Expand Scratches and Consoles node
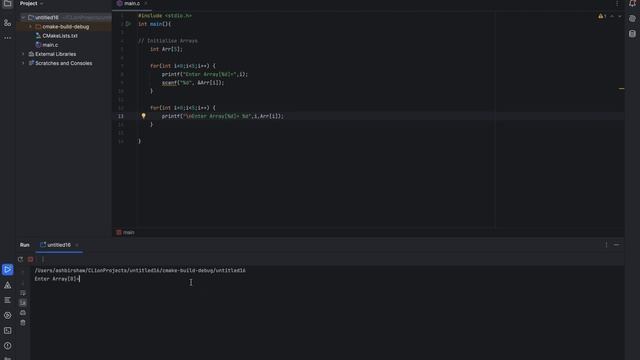Screen dimensions: 640x360 (23, 63)
